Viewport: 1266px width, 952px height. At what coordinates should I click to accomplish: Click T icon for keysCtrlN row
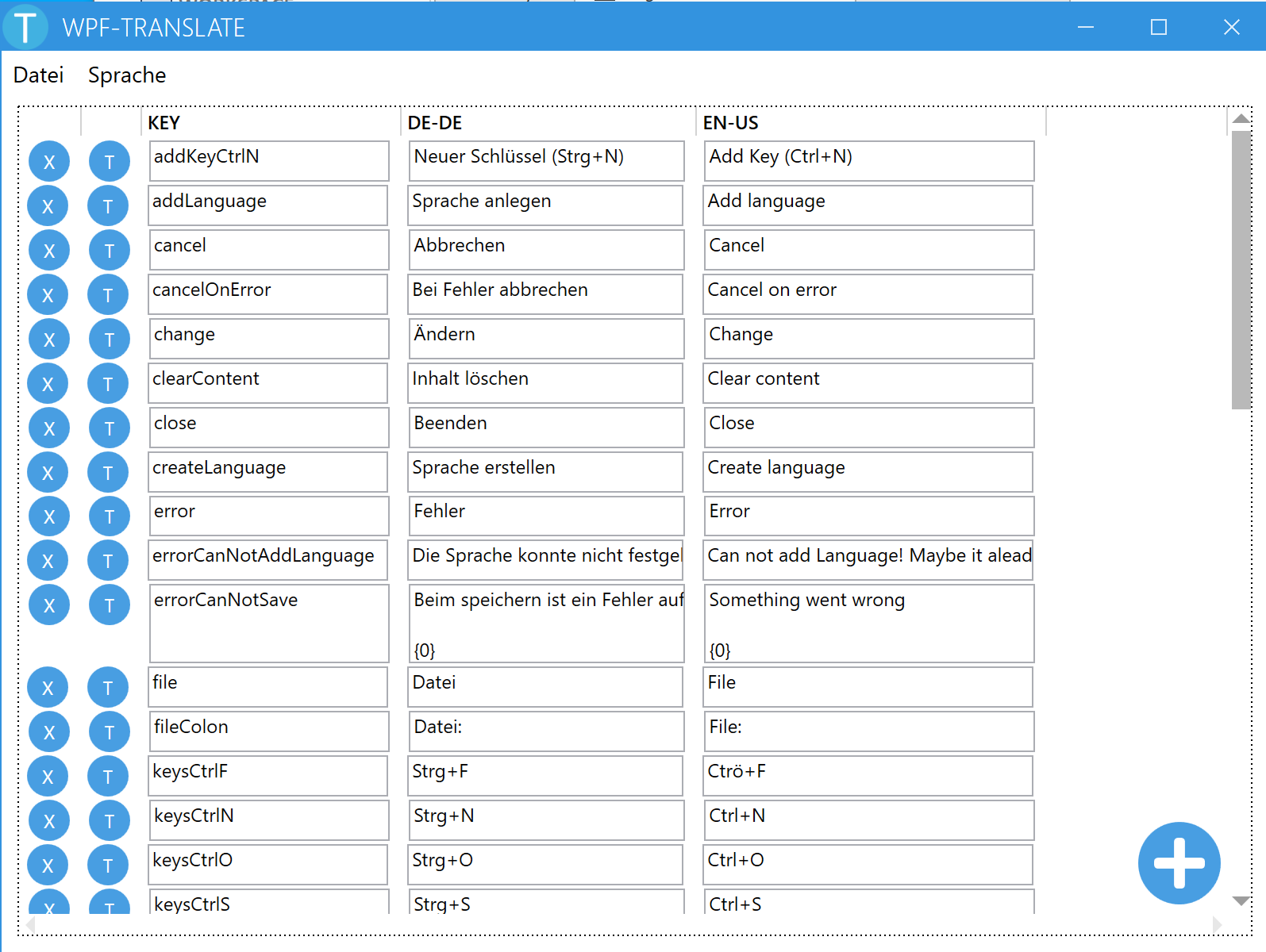tap(110, 821)
